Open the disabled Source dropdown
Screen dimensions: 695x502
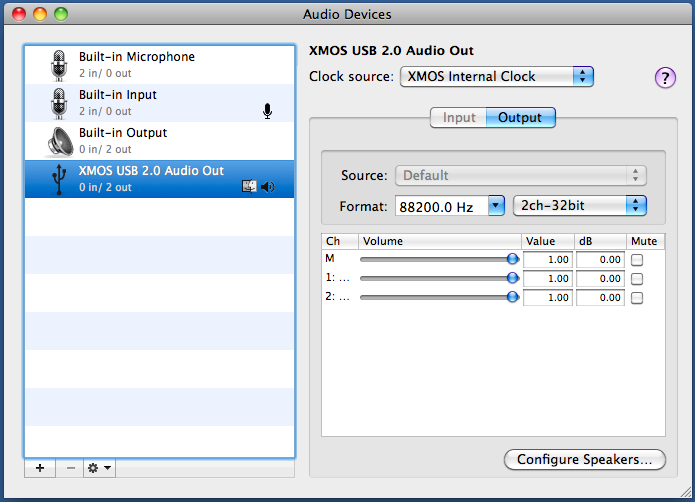point(521,175)
